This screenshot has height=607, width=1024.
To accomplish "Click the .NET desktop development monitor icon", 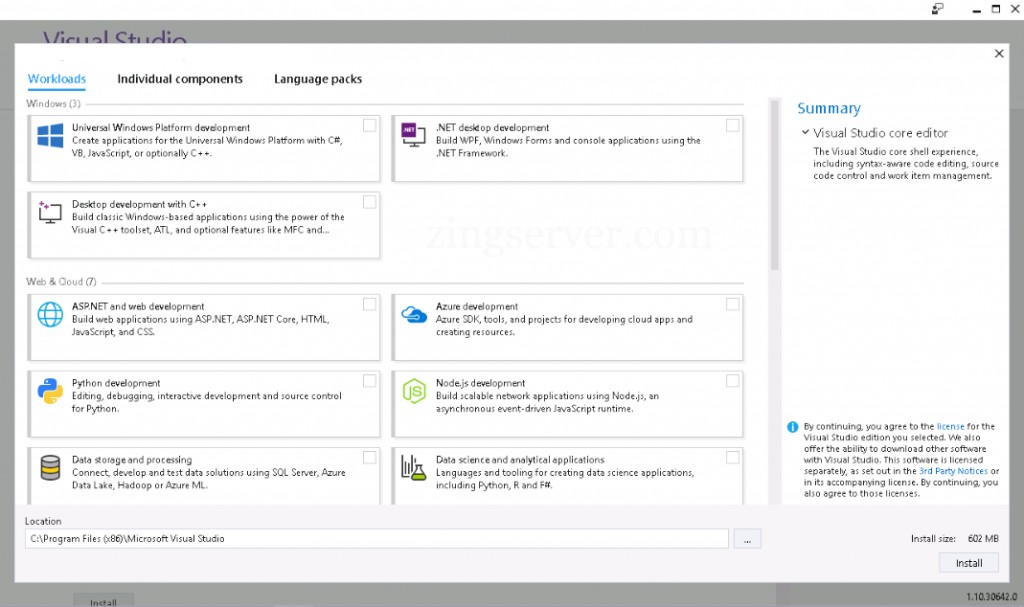I will (413, 135).
